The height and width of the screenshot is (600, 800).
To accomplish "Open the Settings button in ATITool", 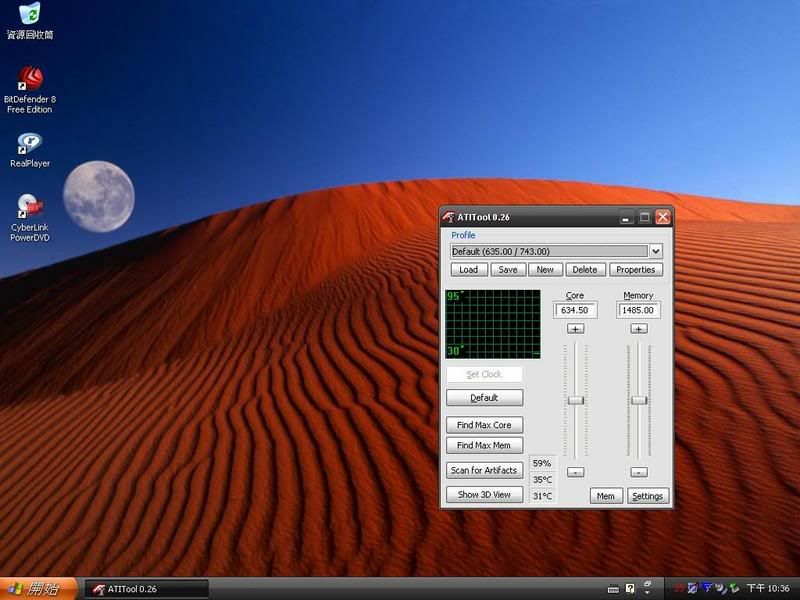I will (x=647, y=496).
